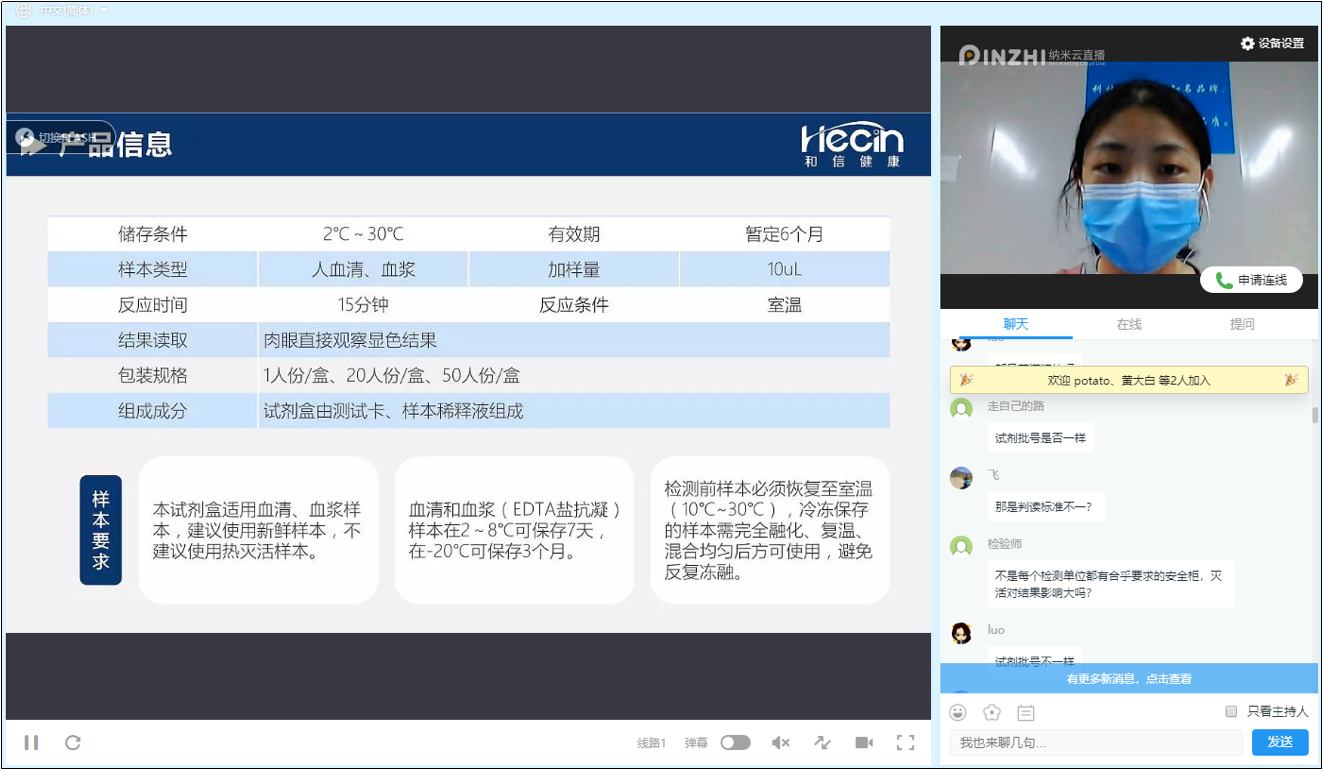Click the globe language icon
The height and width of the screenshot is (772, 1324).
(x=23, y=11)
